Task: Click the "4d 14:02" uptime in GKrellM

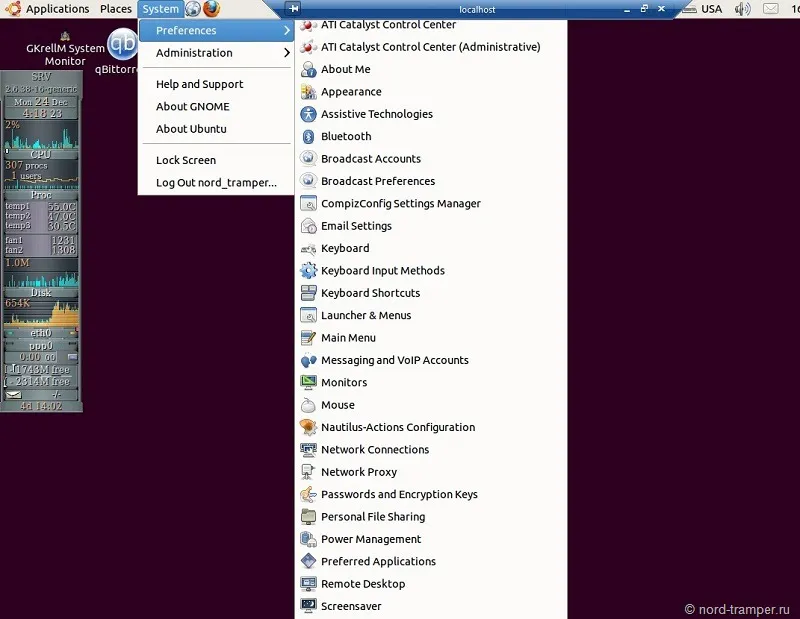Action: [41, 406]
